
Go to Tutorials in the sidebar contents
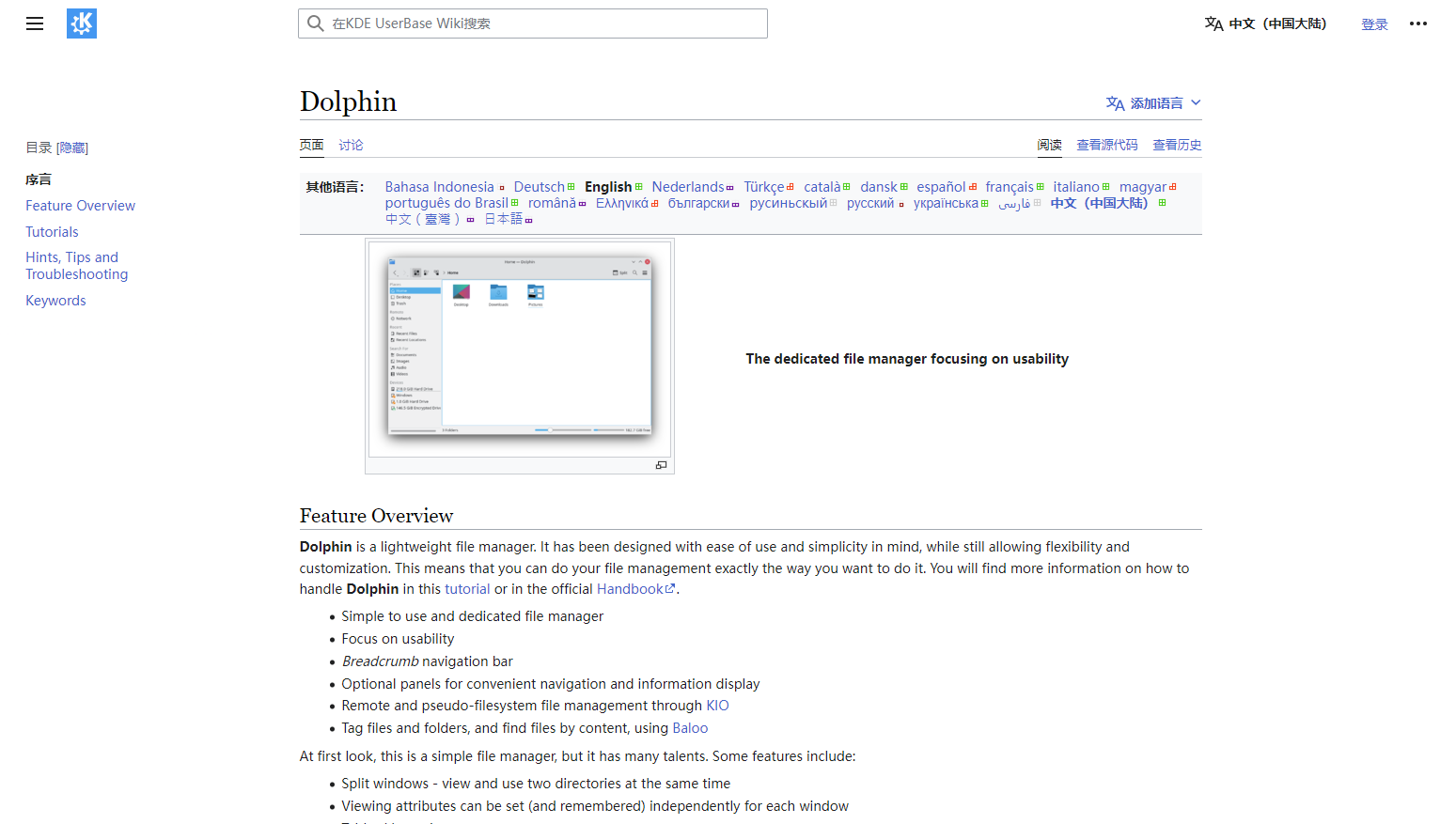point(52,232)
